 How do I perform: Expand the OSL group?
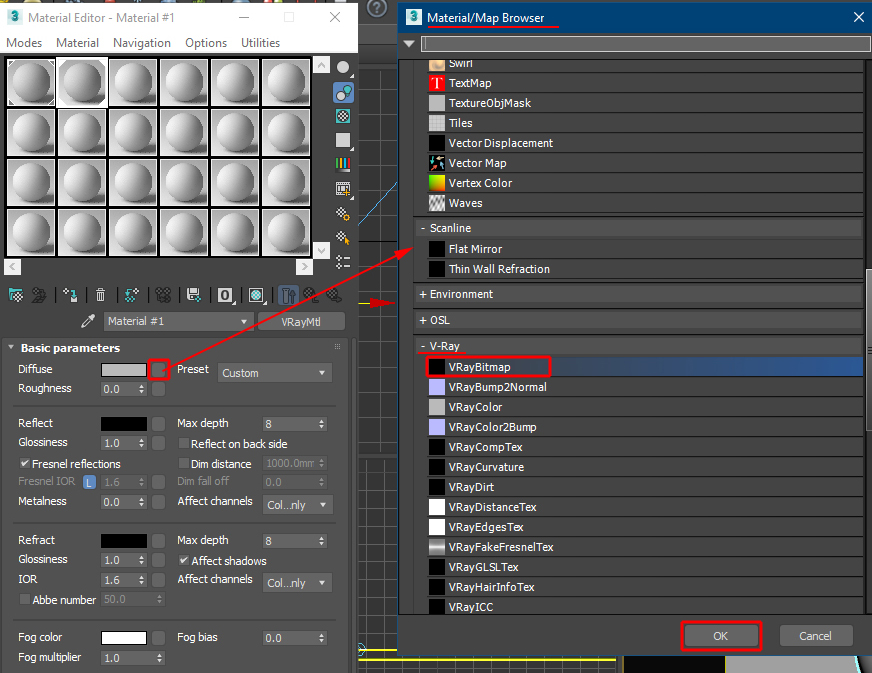click(x=423, y=320)
